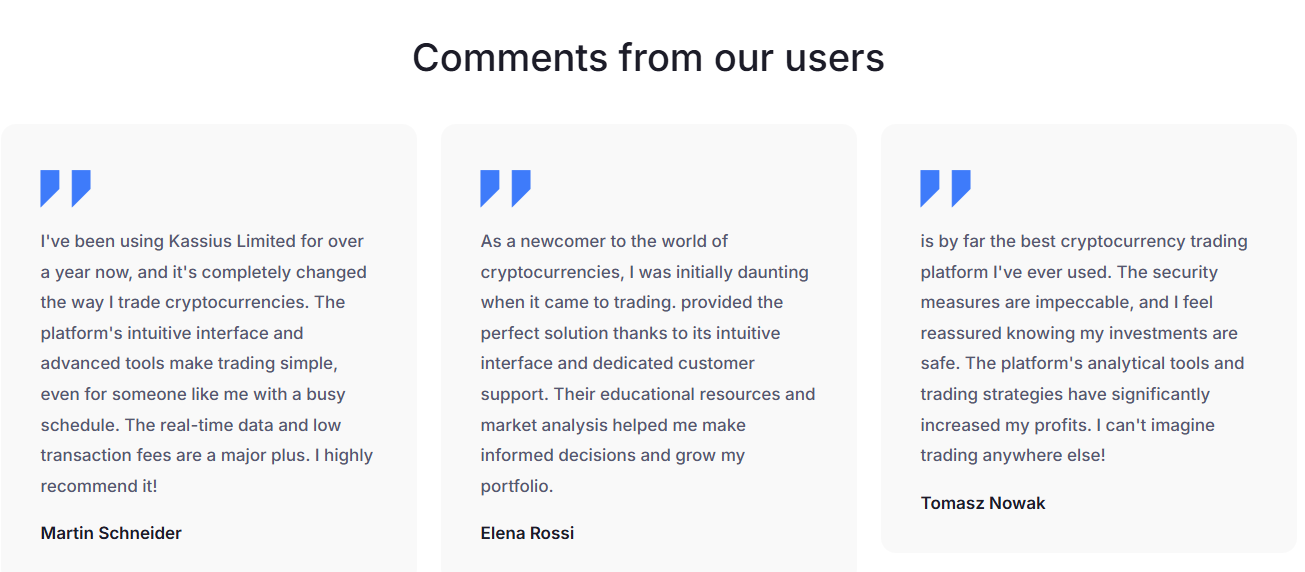
Task: Click the "Comments from our users" heading
Action: 648,58
